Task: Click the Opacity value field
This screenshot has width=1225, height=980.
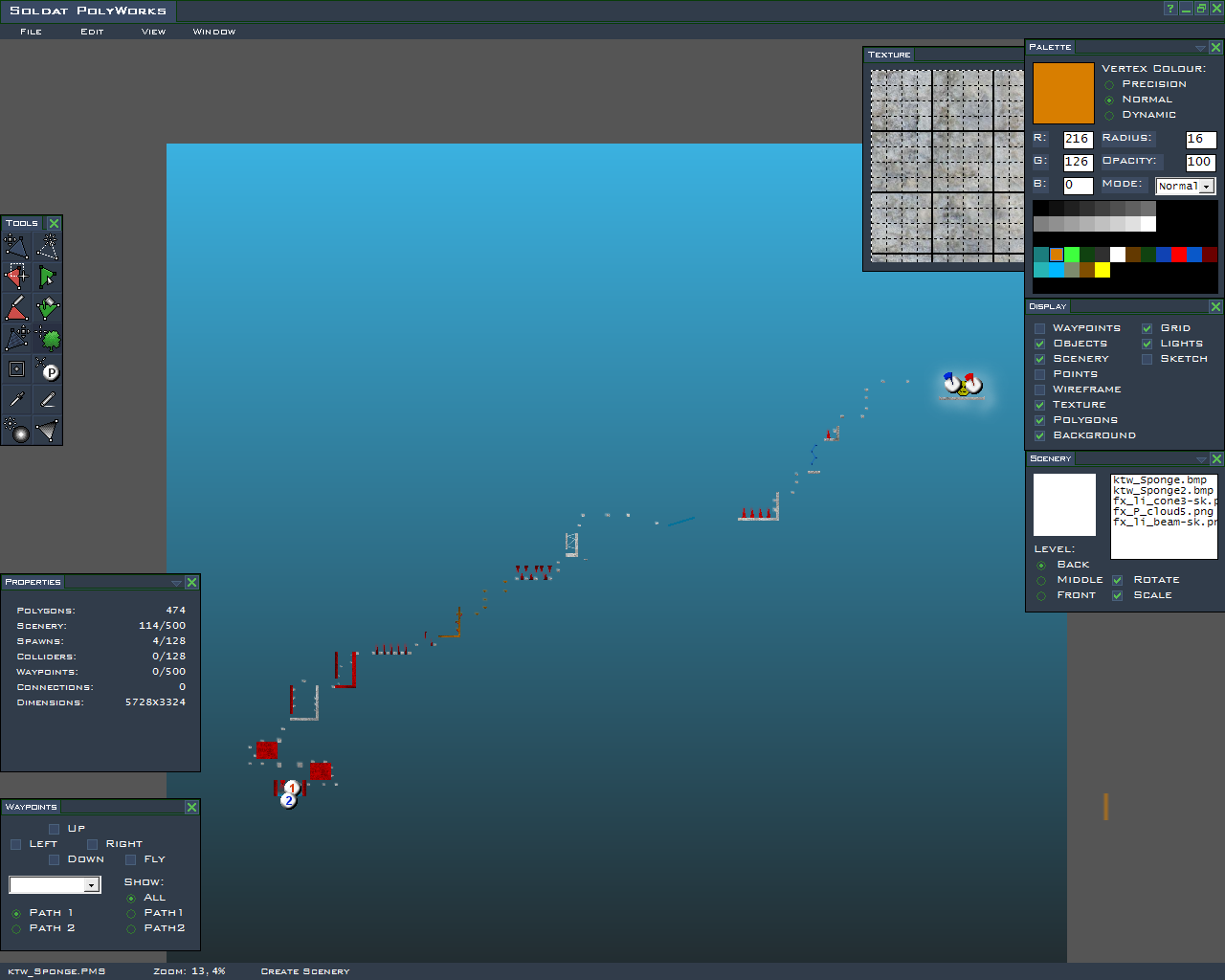Action: point(1200,162)
